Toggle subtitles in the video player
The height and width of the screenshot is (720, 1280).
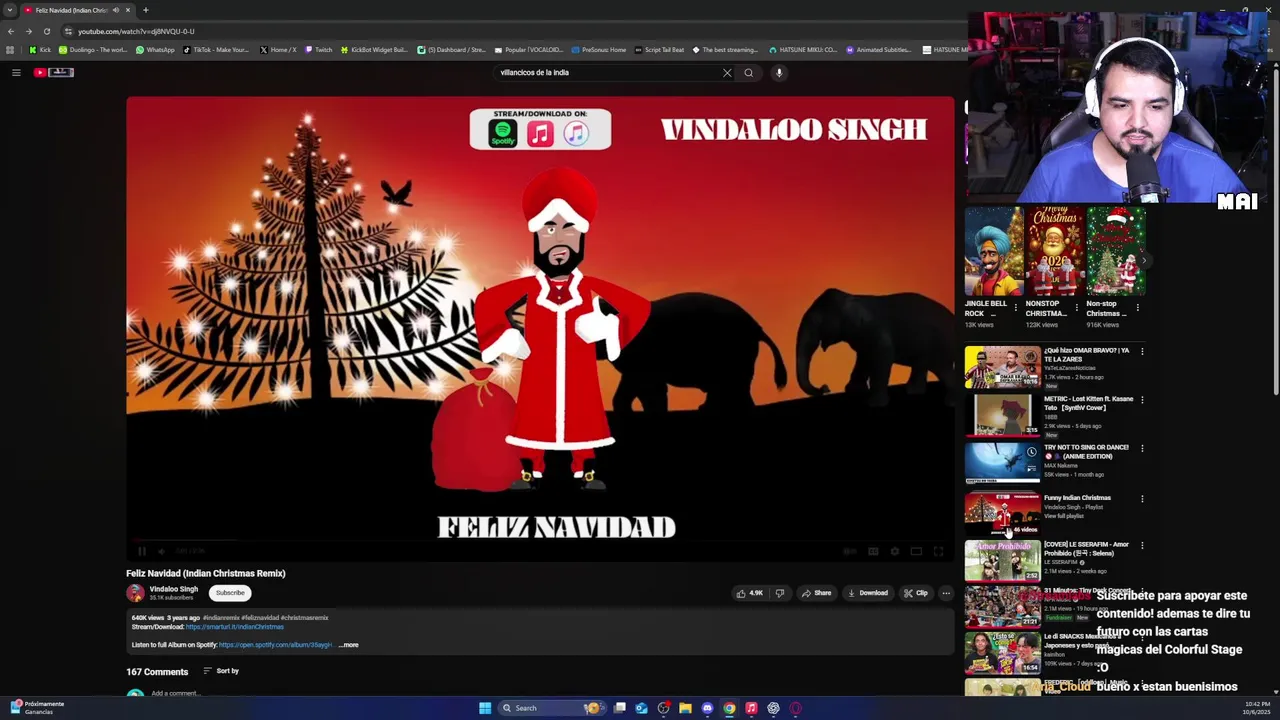point(873,551)
